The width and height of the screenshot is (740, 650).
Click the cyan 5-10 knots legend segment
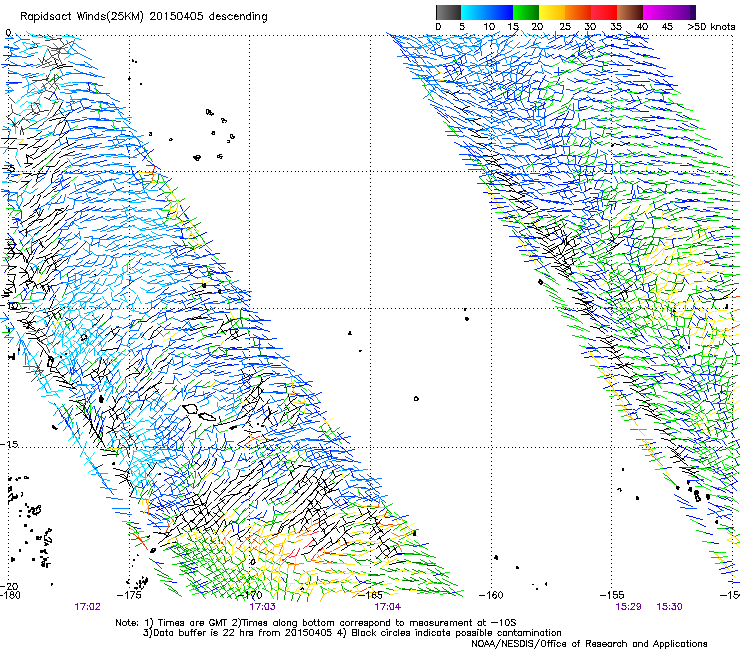[x=474, y=12]
